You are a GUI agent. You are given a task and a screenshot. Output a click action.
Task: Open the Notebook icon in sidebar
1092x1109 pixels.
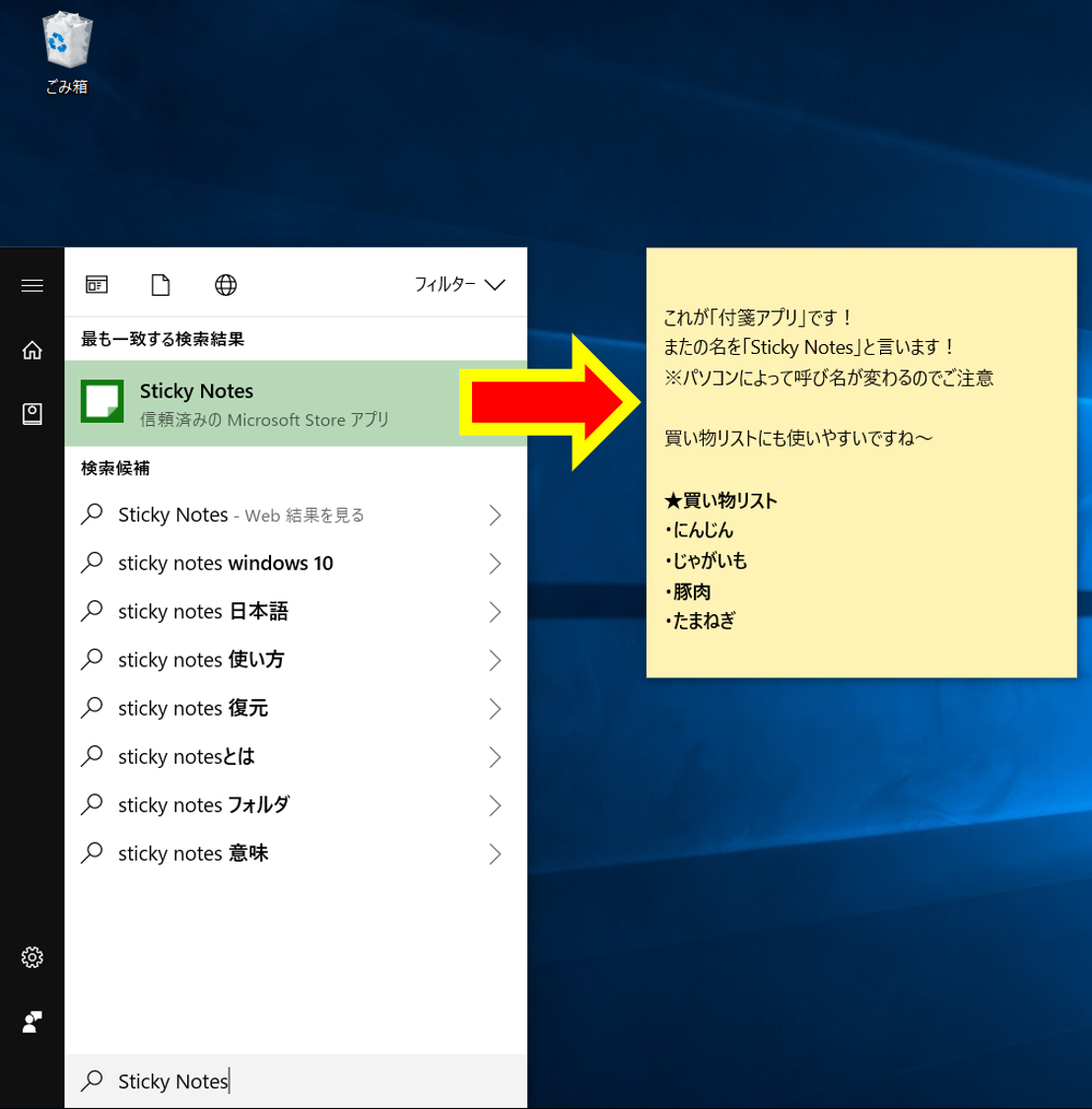32,414
